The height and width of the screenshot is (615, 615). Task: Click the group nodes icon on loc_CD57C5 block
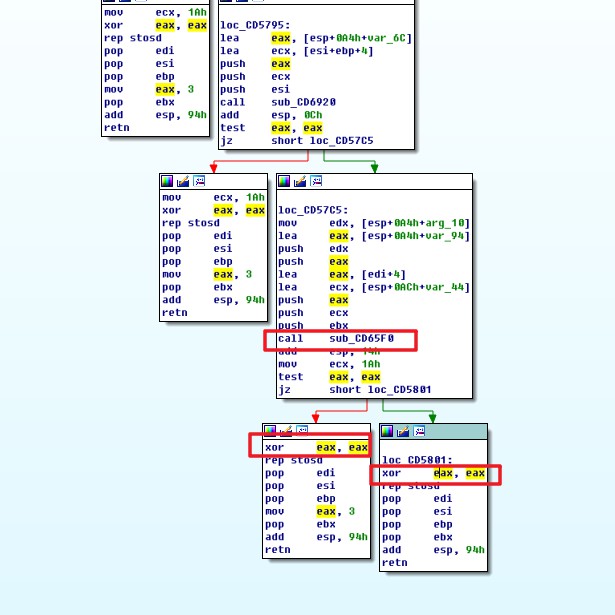(x=316, y=181)
